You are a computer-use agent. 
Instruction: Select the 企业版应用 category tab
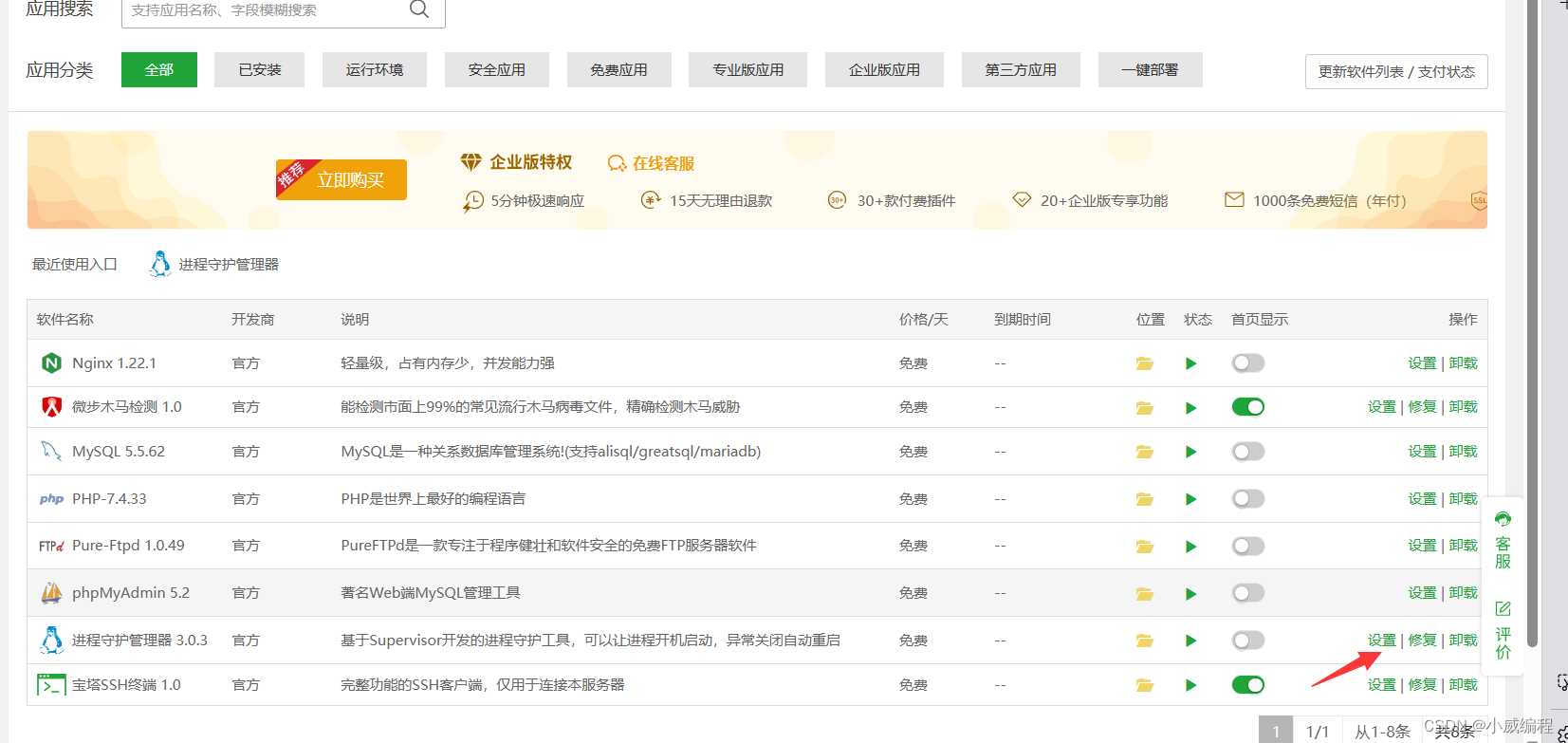(x=884, y=69)
